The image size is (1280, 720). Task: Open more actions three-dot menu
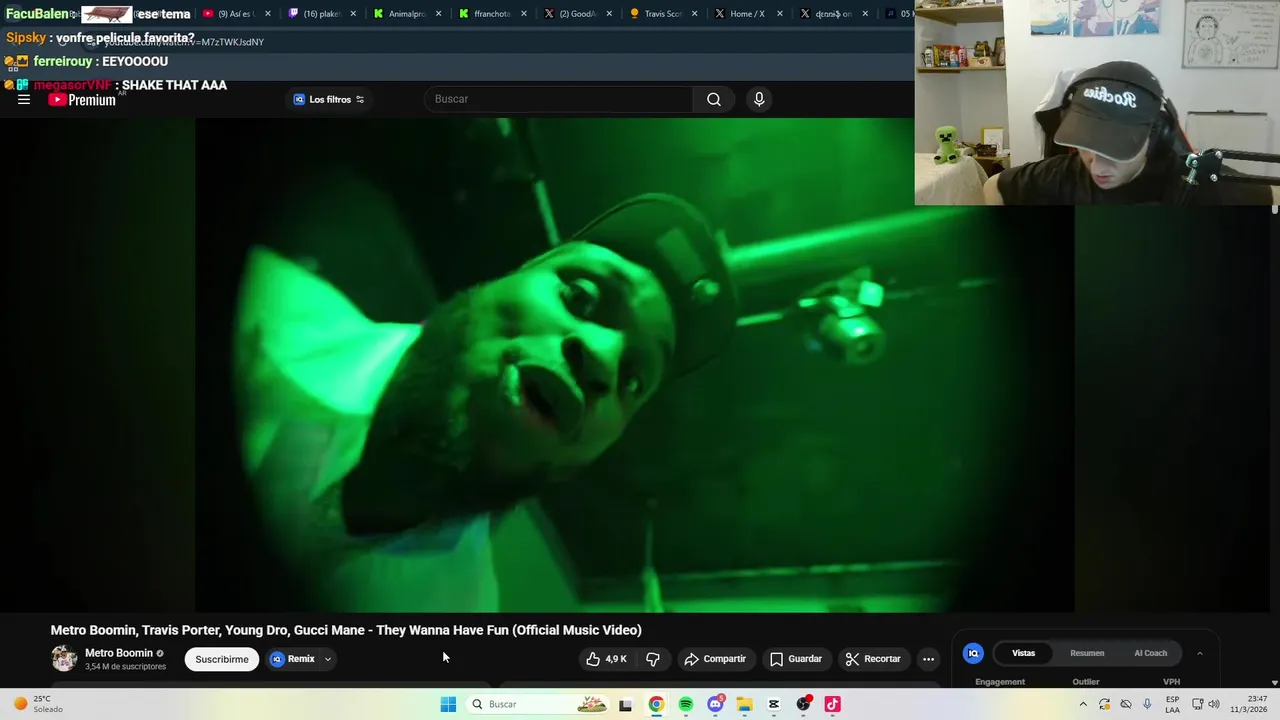928,659
